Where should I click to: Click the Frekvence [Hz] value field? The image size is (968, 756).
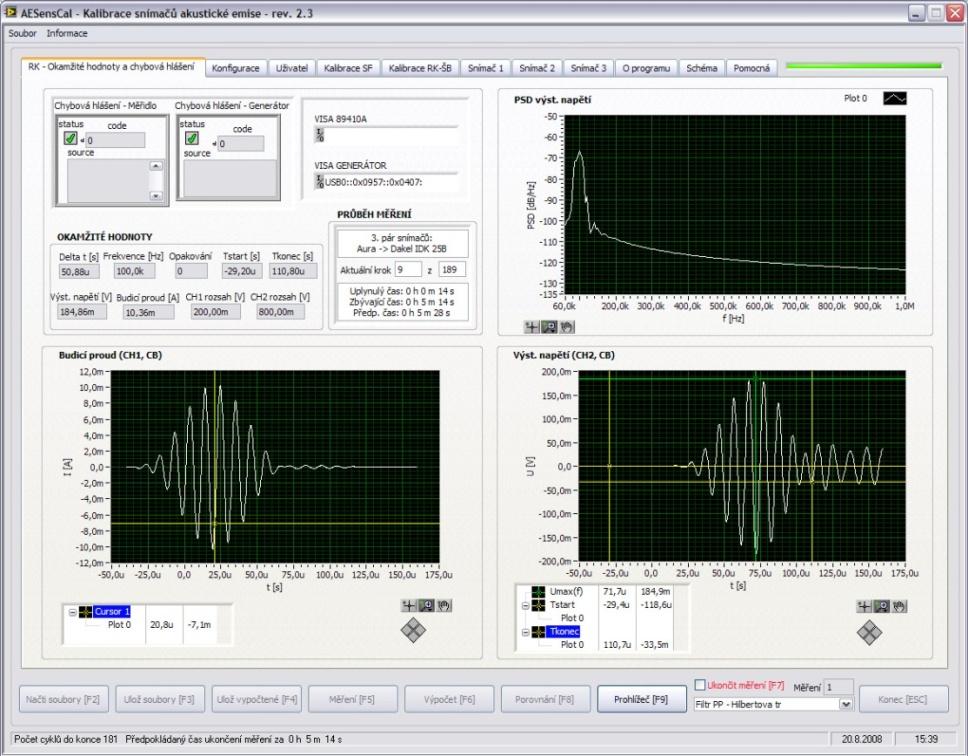(135, 271)
